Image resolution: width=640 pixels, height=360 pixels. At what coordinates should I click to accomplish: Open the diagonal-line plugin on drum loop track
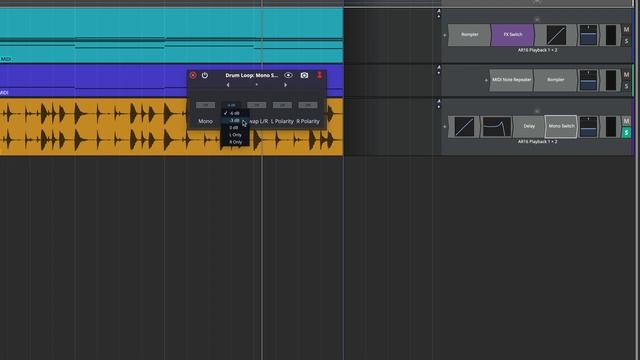click(464, 127)
